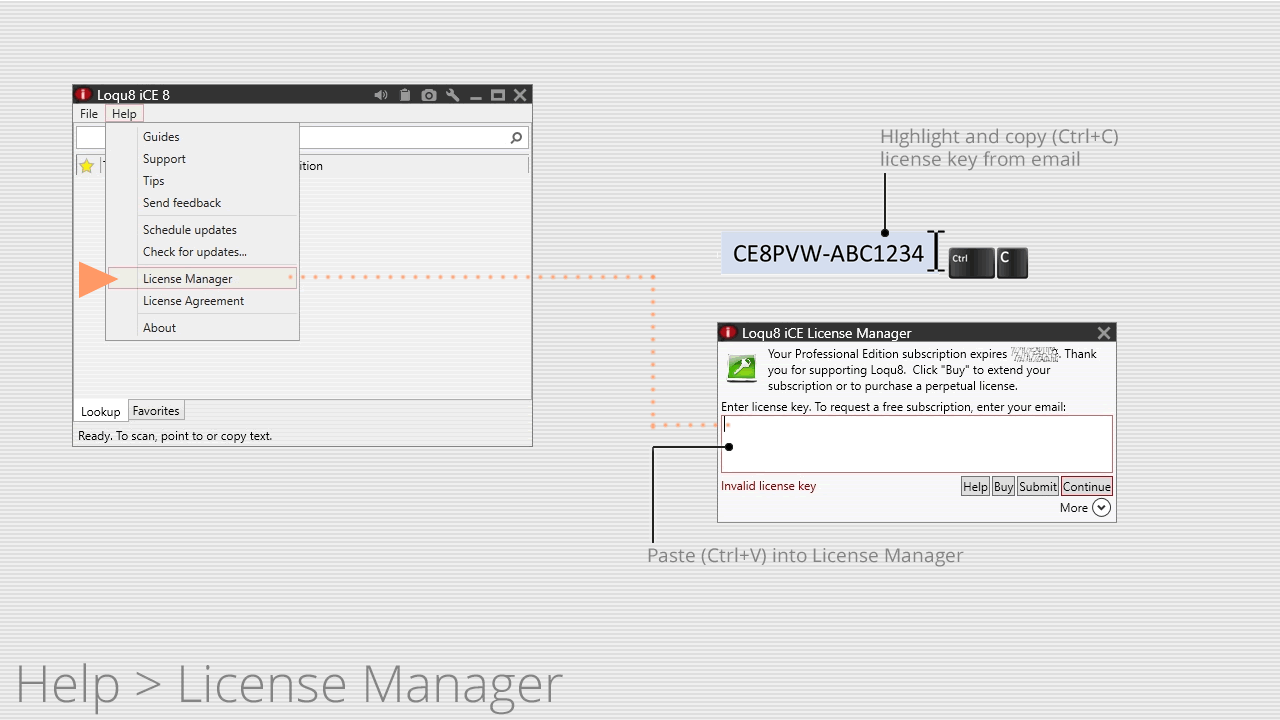This screenshot has width=1280, height=720.
Task: Open the File menu
Action: coord(88,113)
